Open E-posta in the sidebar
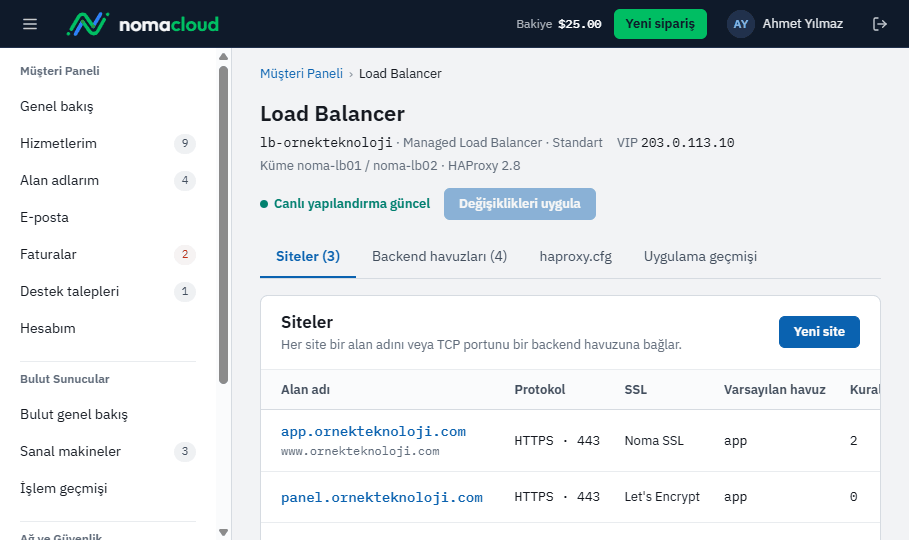Viewport: 909px width, 540px height. point(108,218)
